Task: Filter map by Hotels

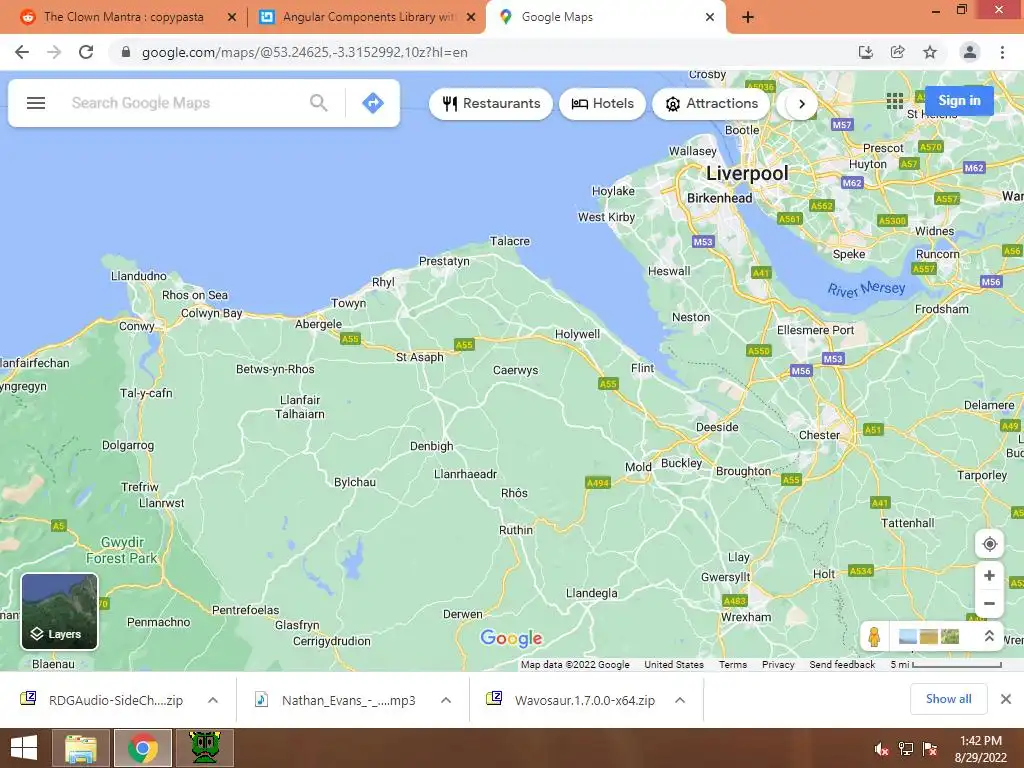Action: coord(602,104)
